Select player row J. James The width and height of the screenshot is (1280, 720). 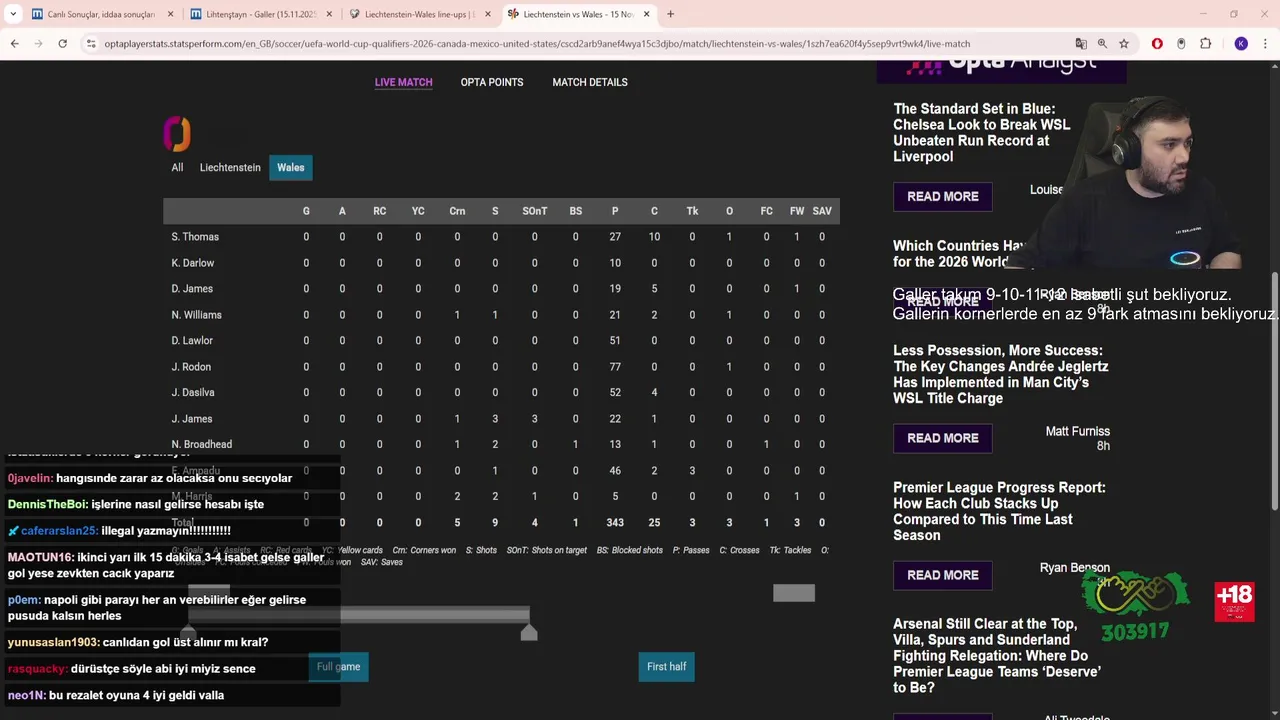501,419
